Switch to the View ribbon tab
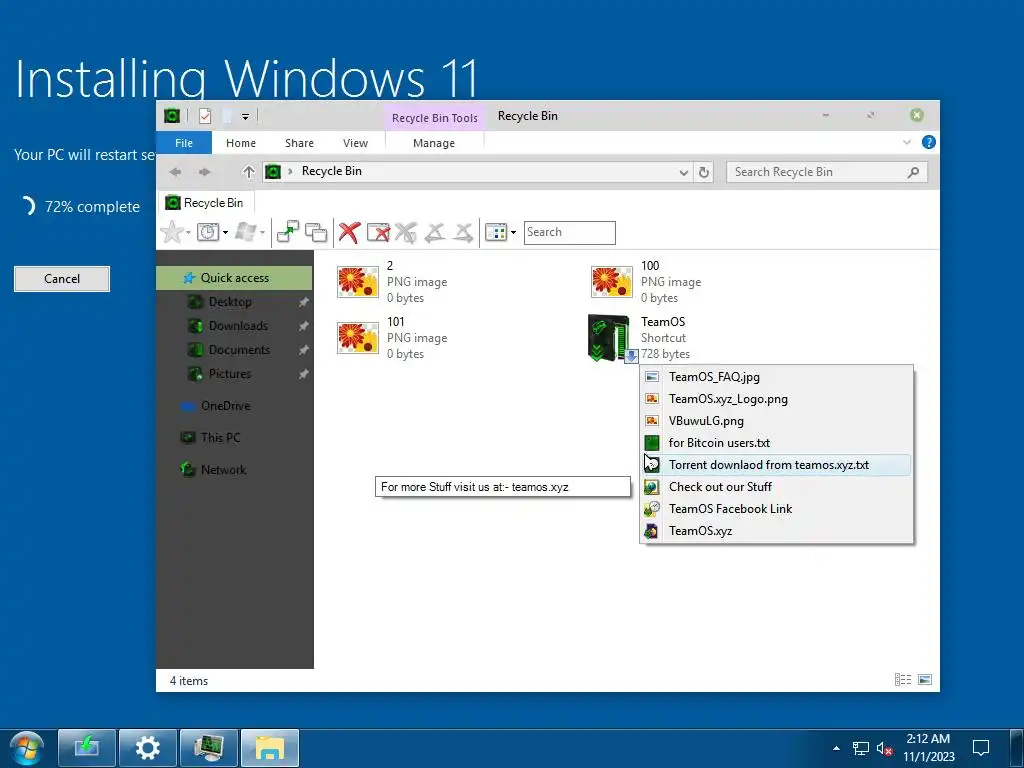This screenshot has width=1024, height=768. pyautogui.click(x=355, y=143)
